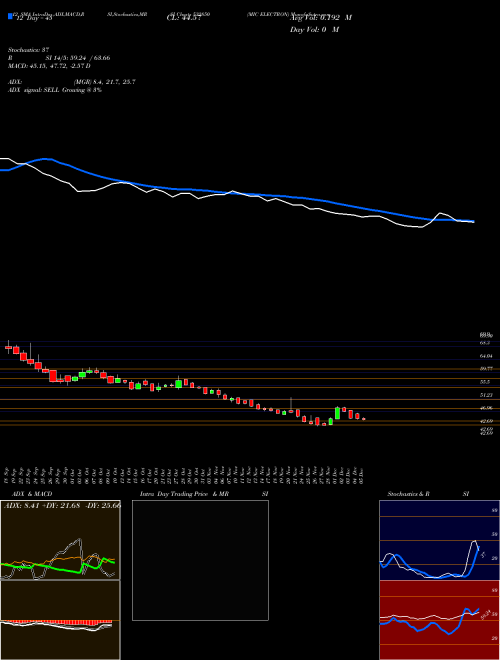Click the tall green candle before the final red candles

(x=337, y=412)
